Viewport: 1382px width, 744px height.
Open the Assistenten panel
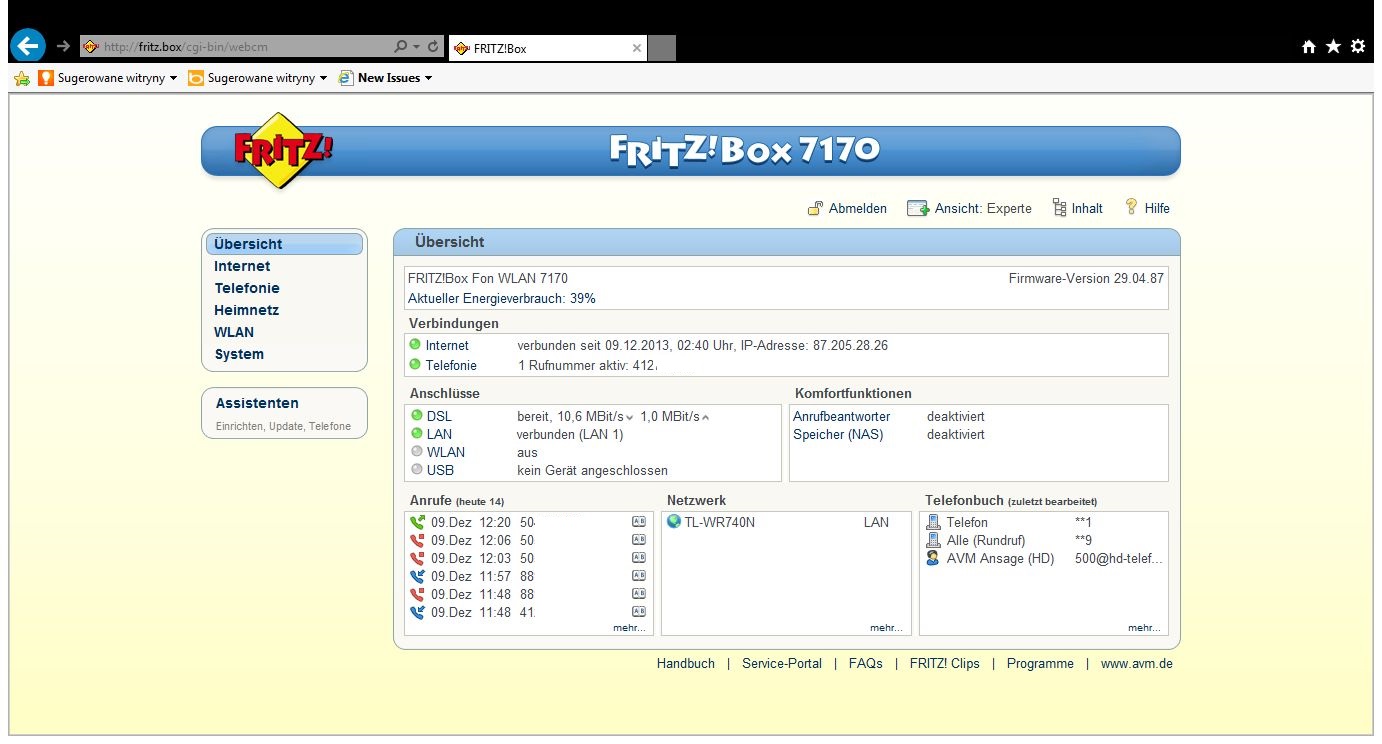click(284, 414)
